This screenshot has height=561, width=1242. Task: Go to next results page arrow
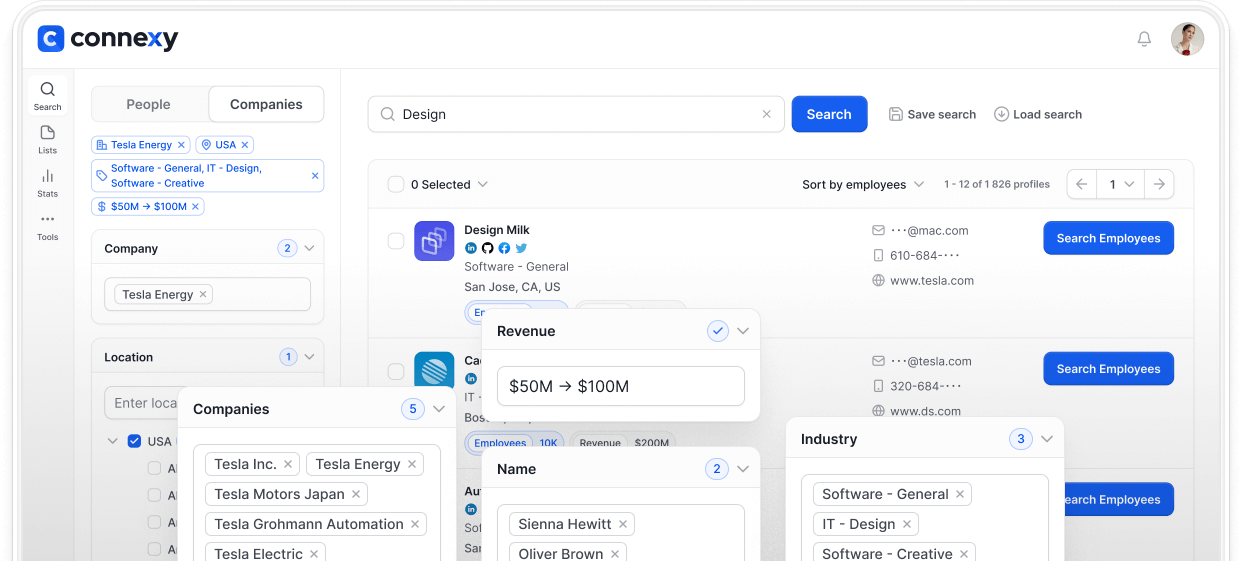pos(1159,184)
